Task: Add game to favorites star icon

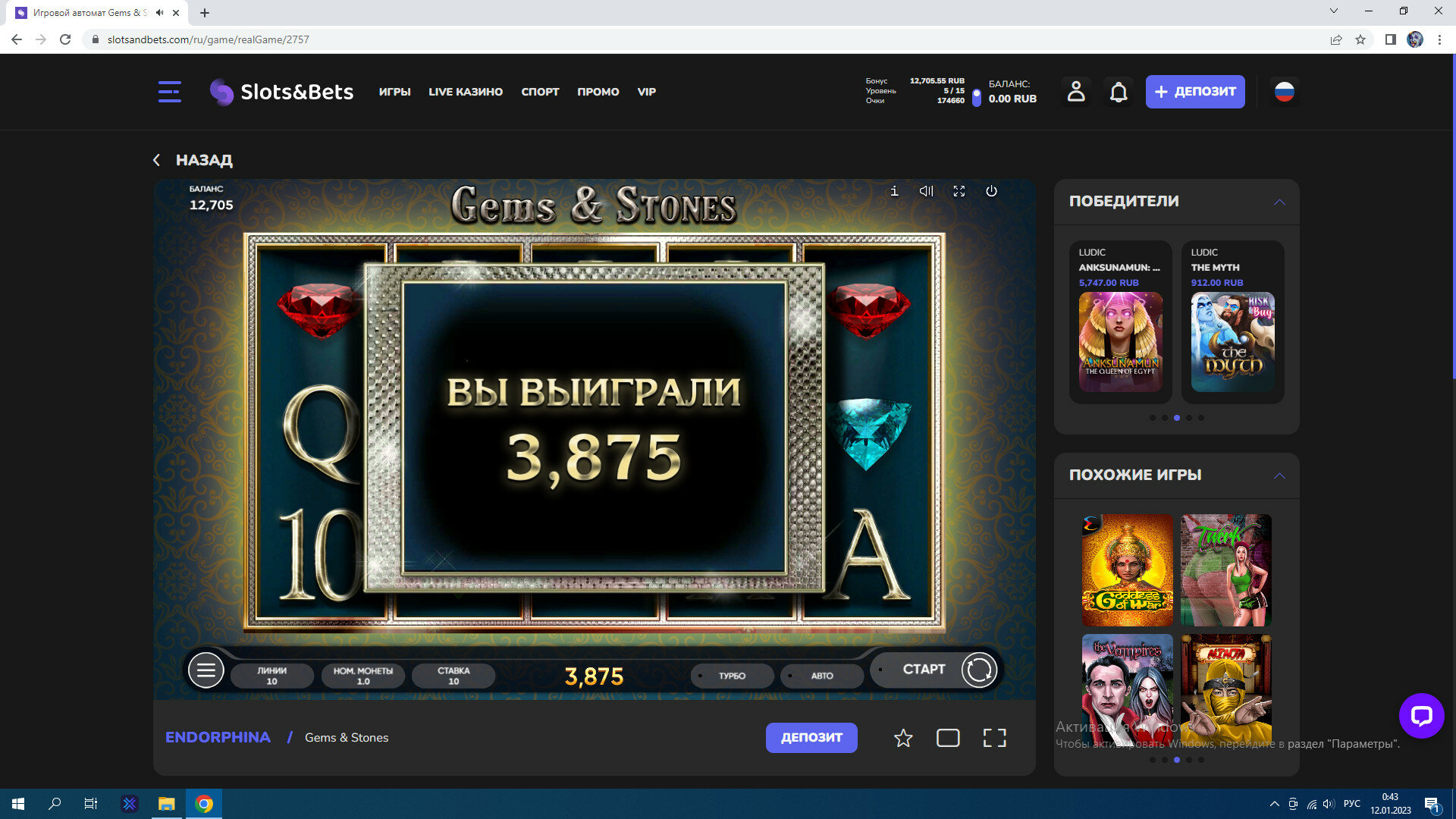Action: [x=902, y=738]
